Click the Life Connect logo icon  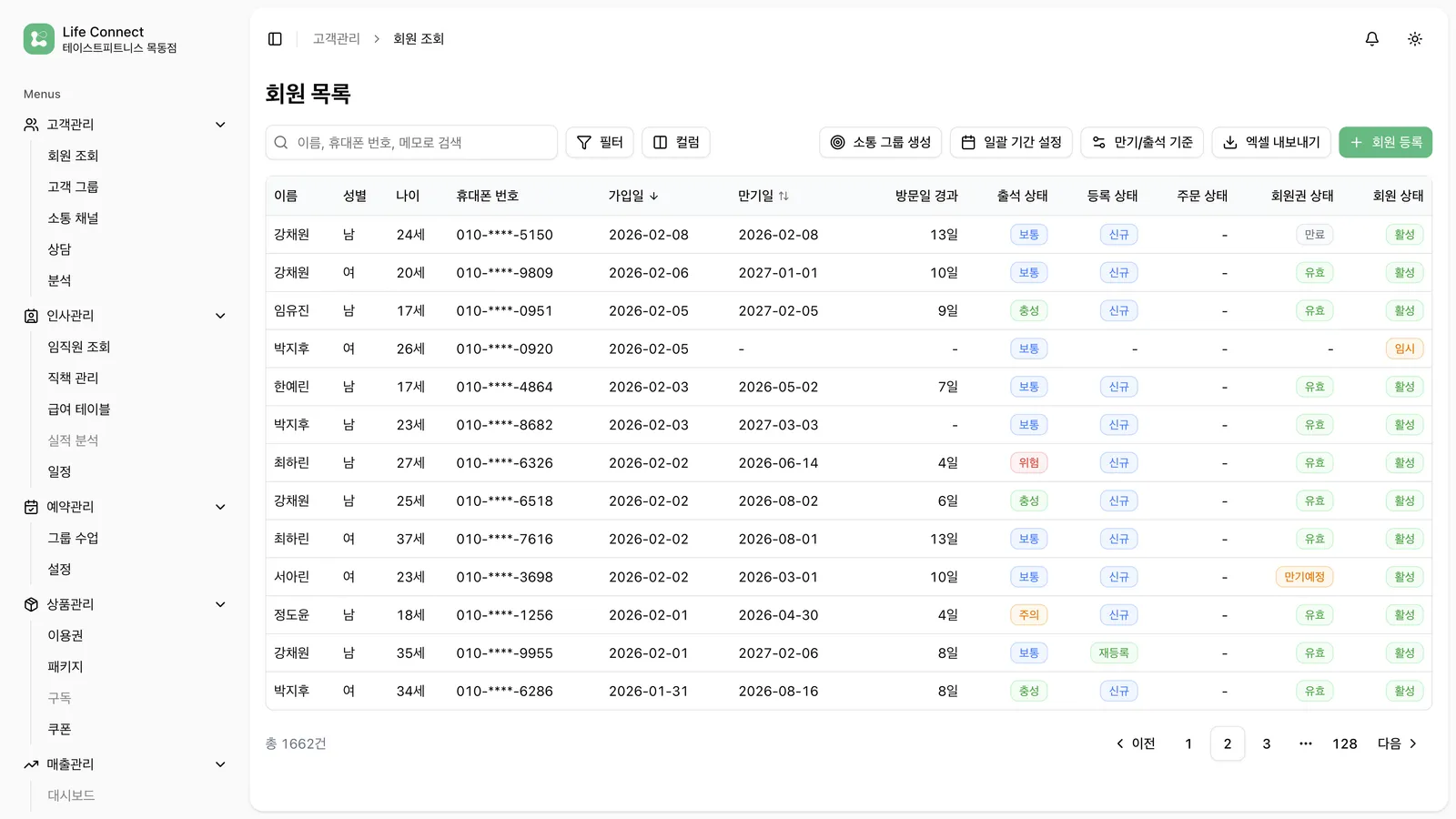[x=38, y=38]
